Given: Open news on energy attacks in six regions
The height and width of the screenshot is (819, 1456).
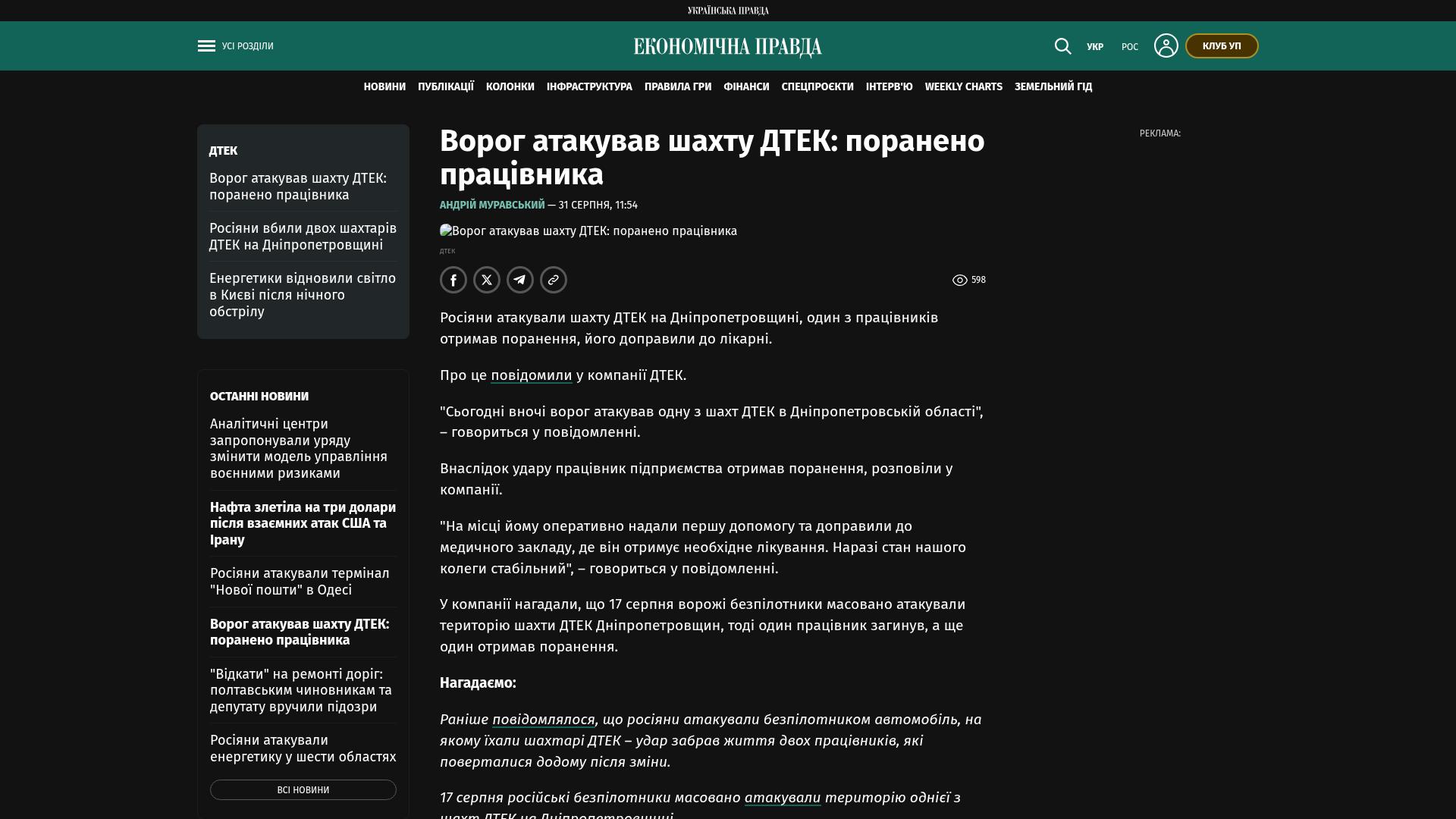Looking at the screenshot, I should pyautogui.click(x=303, y=748).
